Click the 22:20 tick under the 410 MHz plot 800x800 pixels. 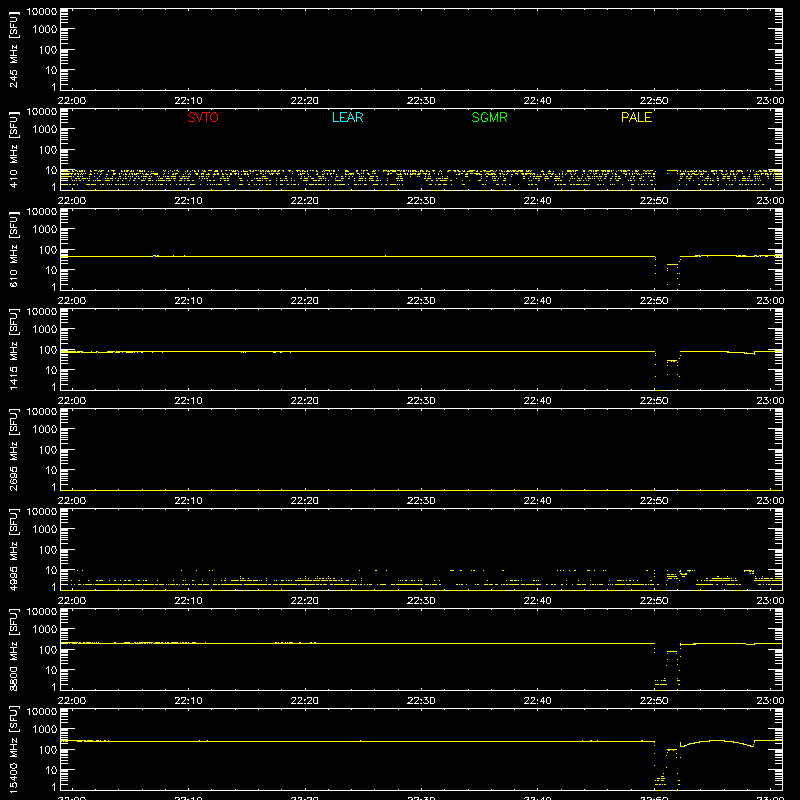[305, 201]
